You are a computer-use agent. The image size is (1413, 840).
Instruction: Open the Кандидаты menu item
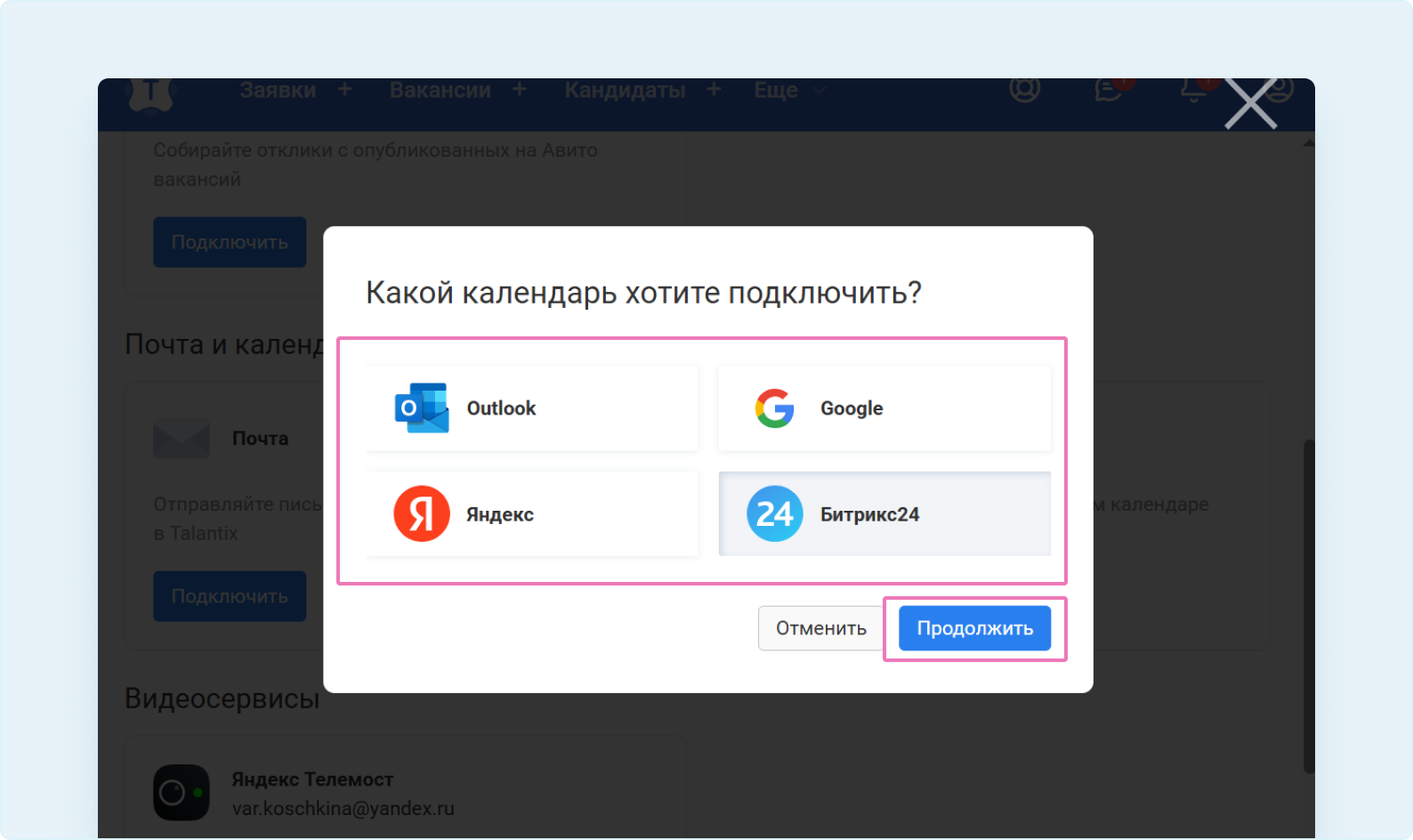pyautogui.click(x=625, y=90)
